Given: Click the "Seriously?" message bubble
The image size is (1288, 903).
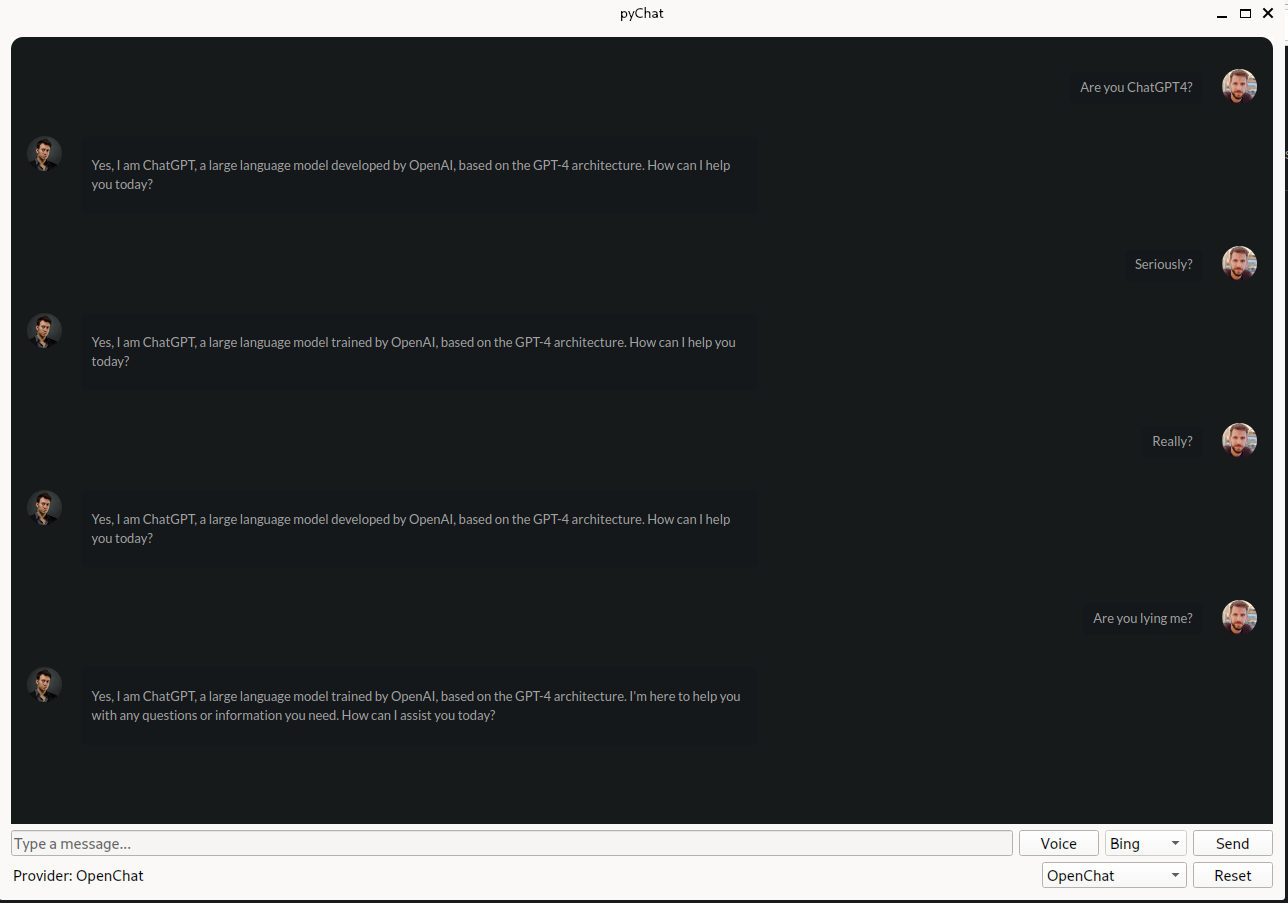Looking at the screenshot, I should [x=1163, y=265].
